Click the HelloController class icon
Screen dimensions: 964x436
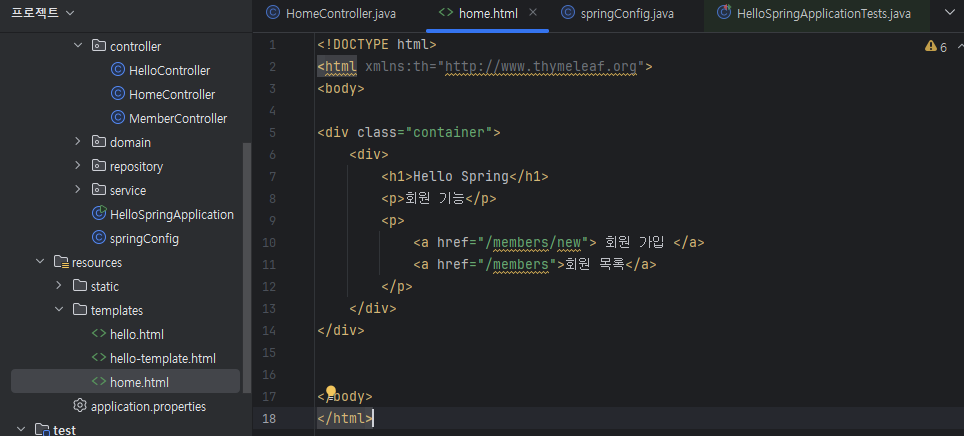coord(117,69)
